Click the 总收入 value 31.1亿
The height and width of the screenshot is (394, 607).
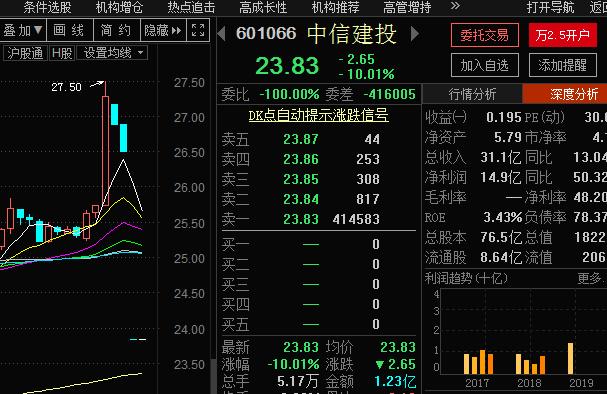[500, 157]
